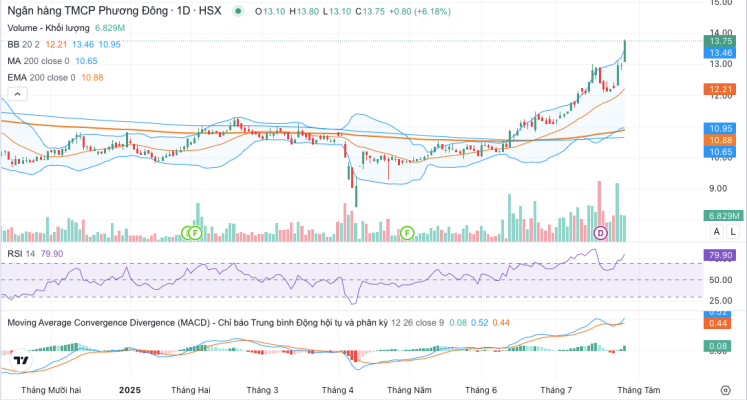This screenshot has width=747, height=400.
Task: Click the green 0.08 MACD histogram label
Action: (718, 346)
